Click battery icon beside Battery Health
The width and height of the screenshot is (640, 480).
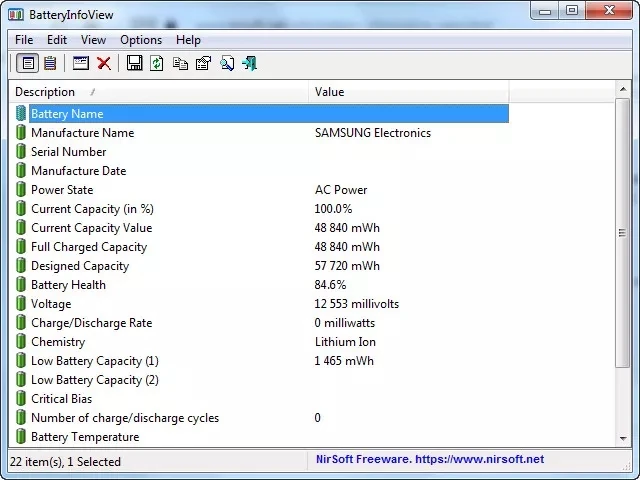[x=21, y=284]
